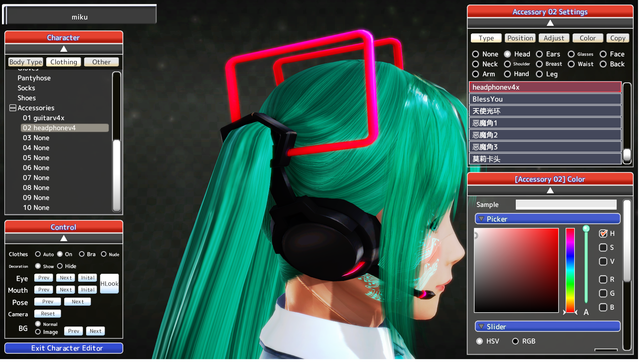
Task: Select the Glasses accessory type radio
Action: (x=571, y=54)
